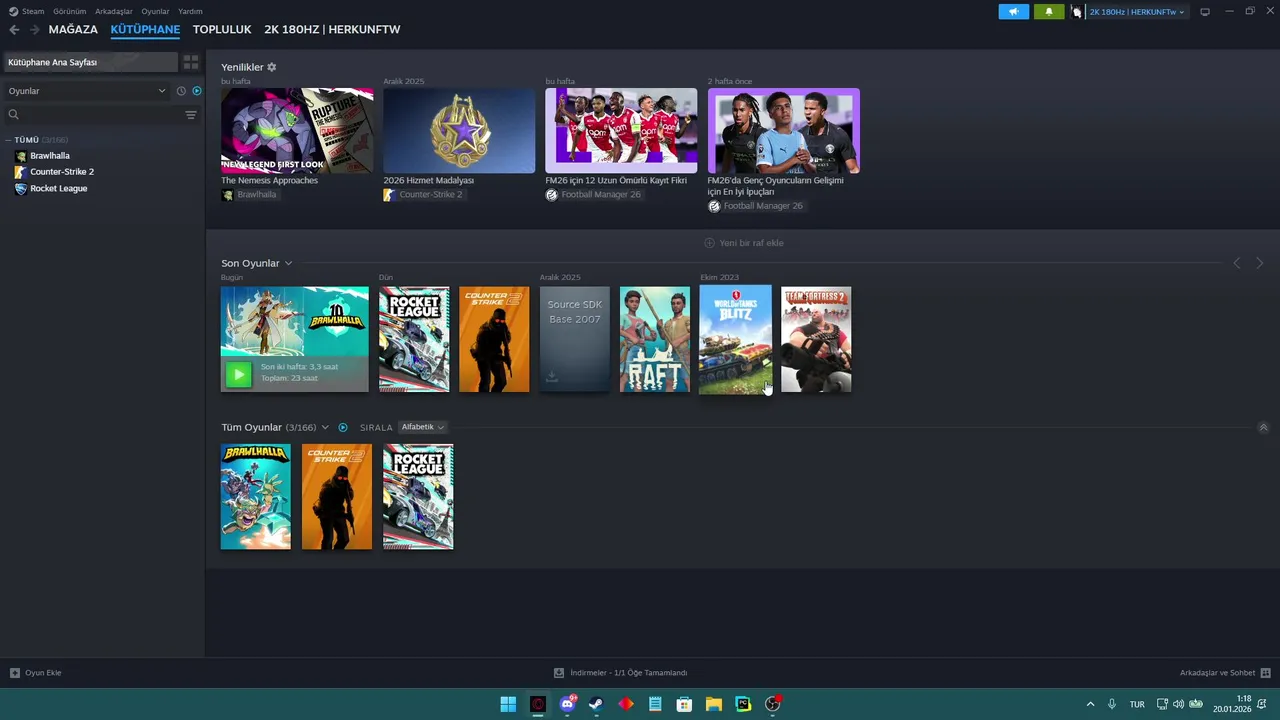The image size is (1280, 720).
Task: Open the MAĞAZA tab
Action: (73, 30)
